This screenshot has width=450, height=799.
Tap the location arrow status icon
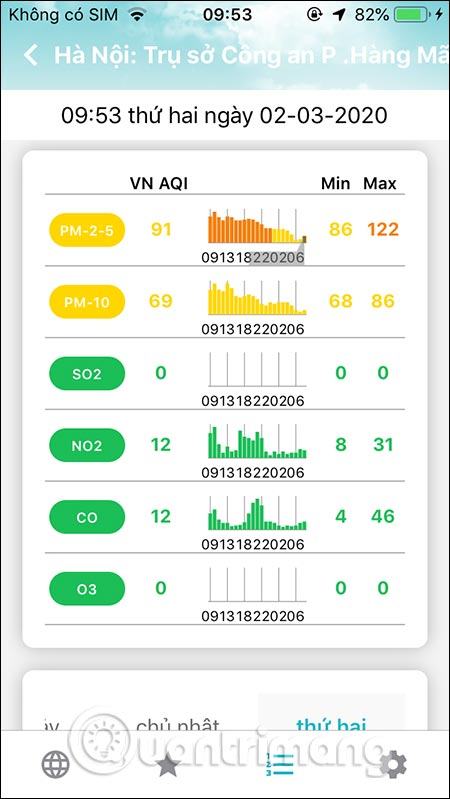pyautogui.click(x=338, y=15)
